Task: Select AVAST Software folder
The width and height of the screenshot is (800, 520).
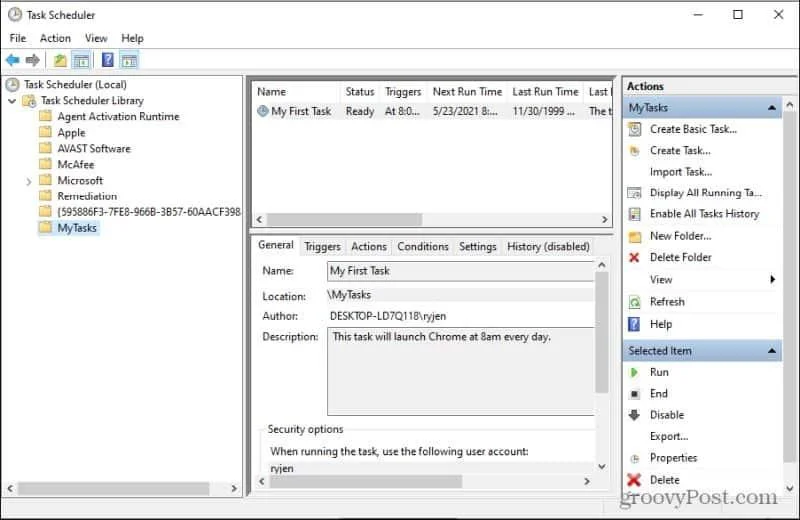Action: click(94, 148)
